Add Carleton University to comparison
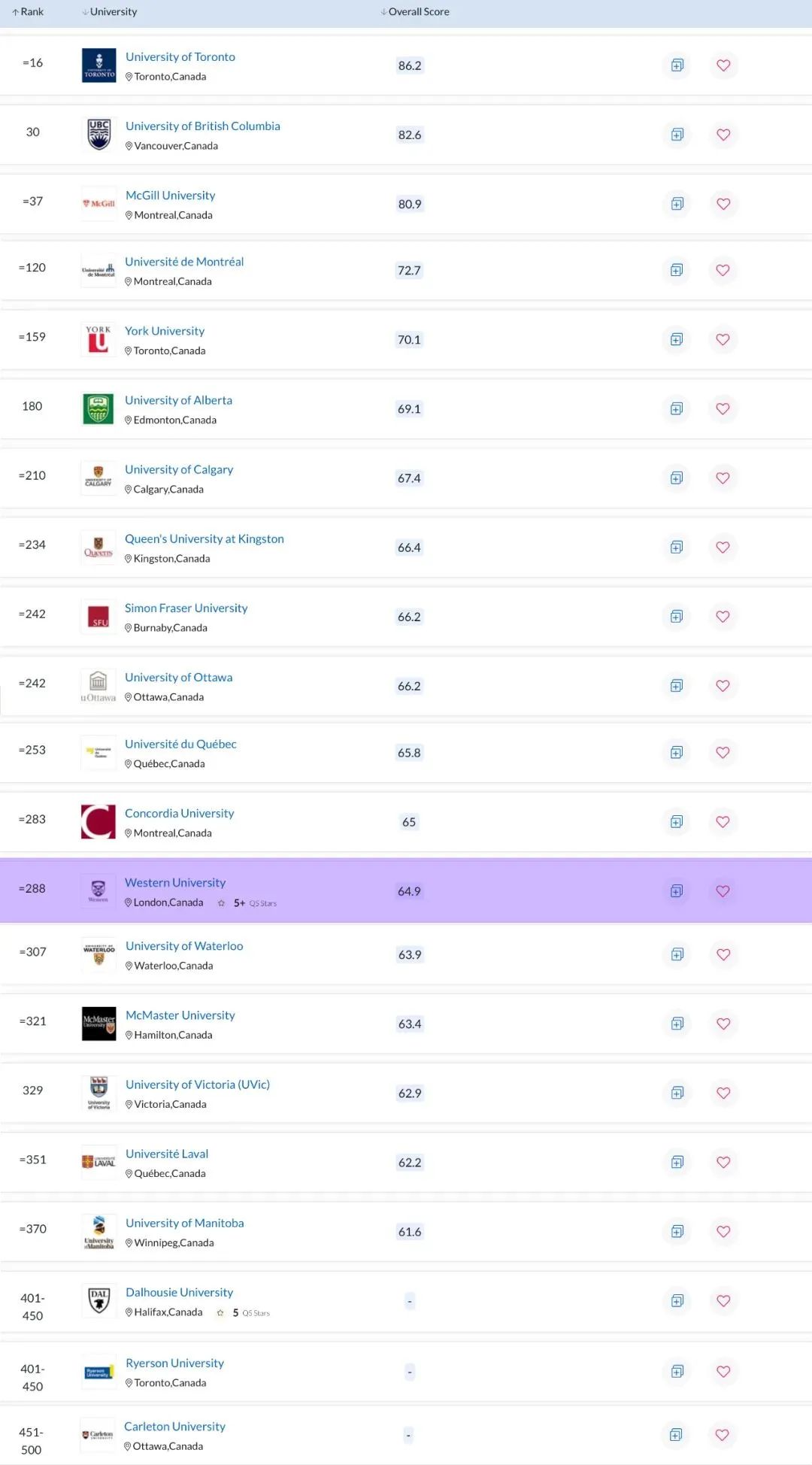 (x=676, y=1435)
